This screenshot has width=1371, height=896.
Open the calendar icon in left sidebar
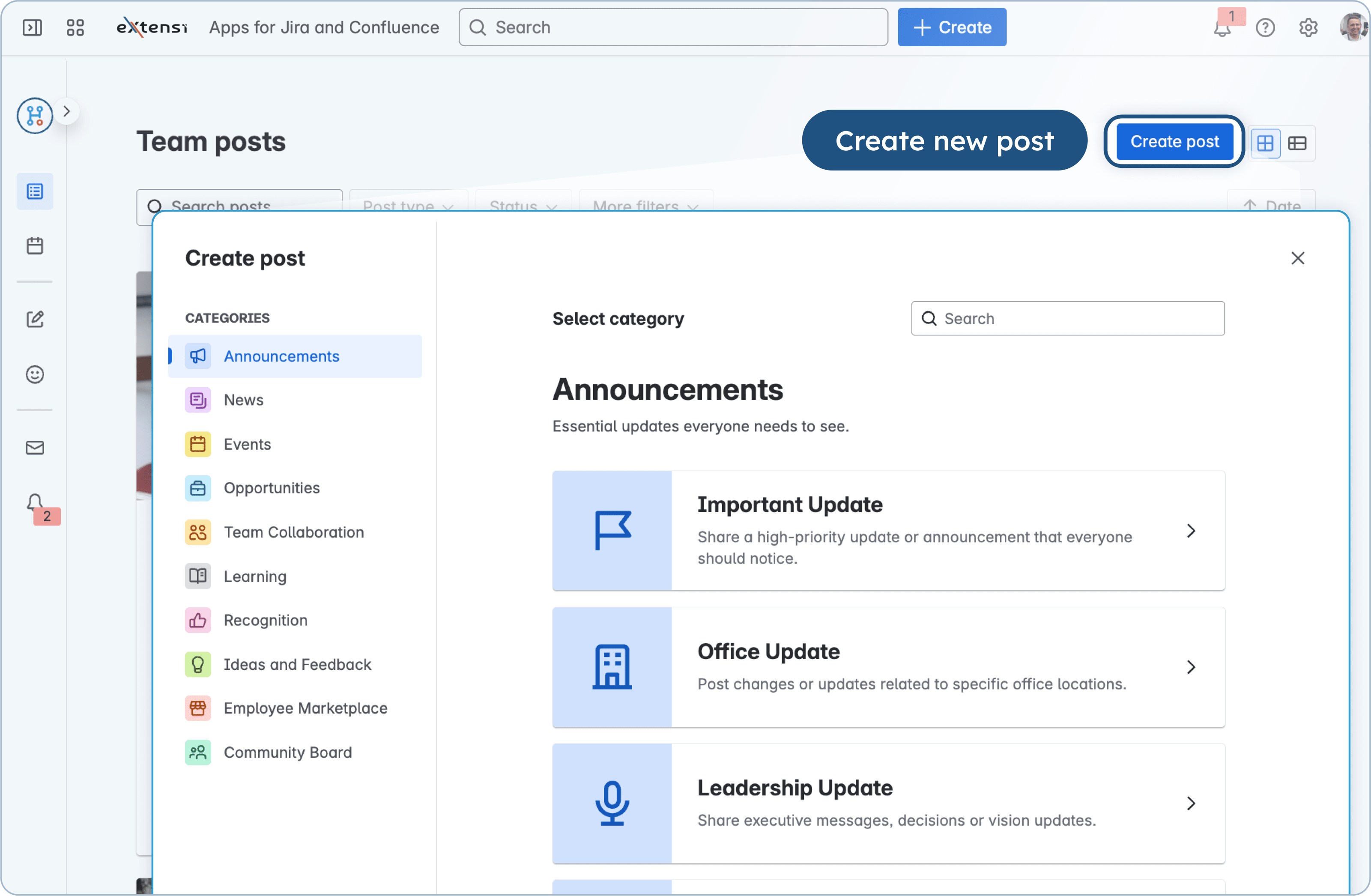(35, 246)
